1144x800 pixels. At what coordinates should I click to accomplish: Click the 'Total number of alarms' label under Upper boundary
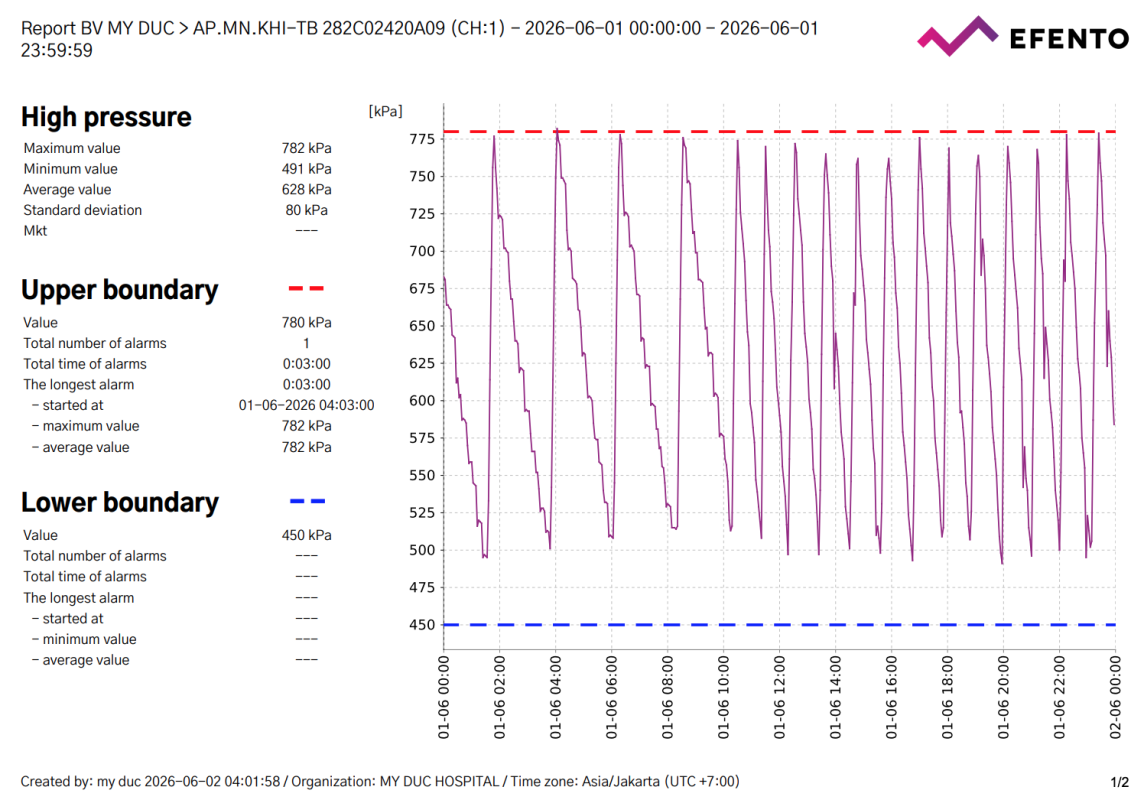[x=95, y=343]
